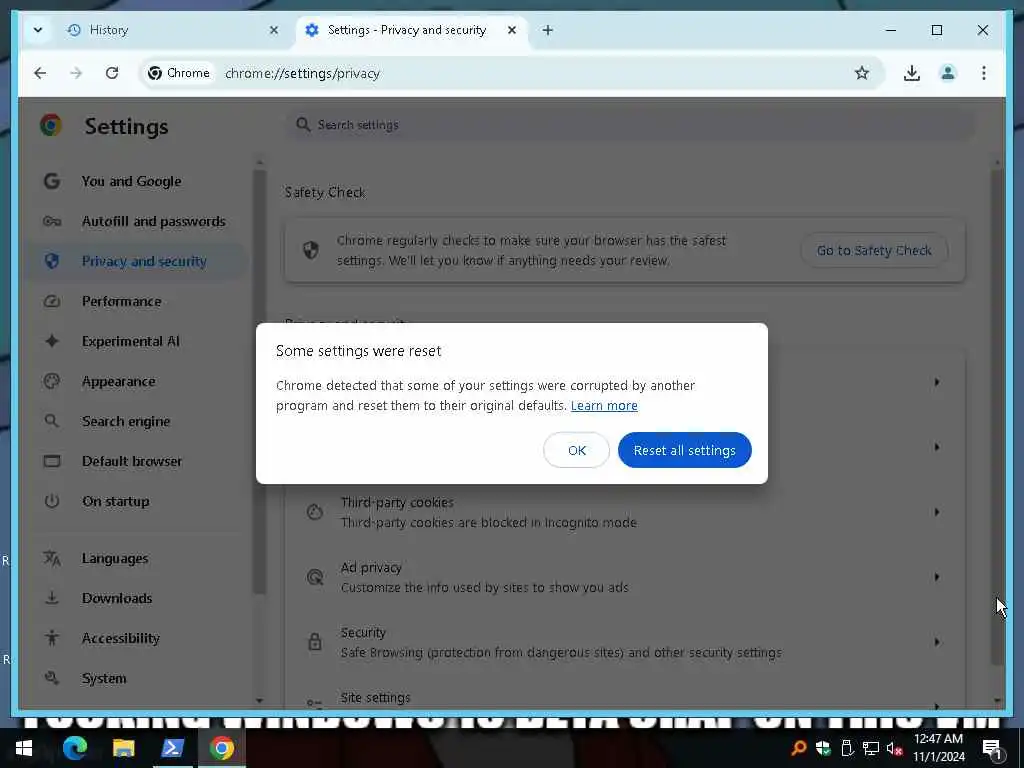Viewport: 1024px width, 768px height.
Task: Bookmark this tab with star icon
Action: [x=862, y=73]
